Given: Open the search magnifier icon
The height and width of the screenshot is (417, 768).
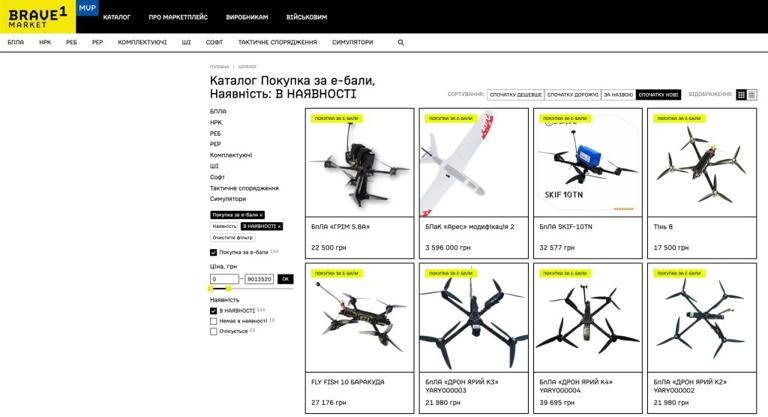Looking at the screenshot, I should click(401, 43).
